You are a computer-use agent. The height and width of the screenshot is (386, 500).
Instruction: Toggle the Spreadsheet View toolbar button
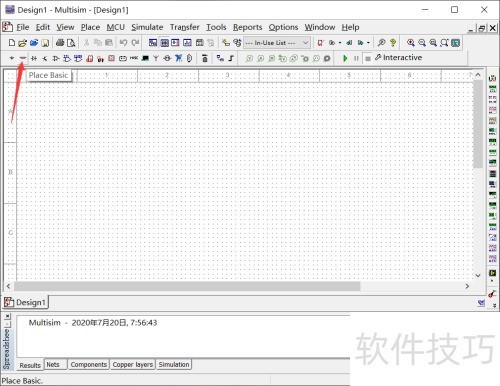click(164, 43)
